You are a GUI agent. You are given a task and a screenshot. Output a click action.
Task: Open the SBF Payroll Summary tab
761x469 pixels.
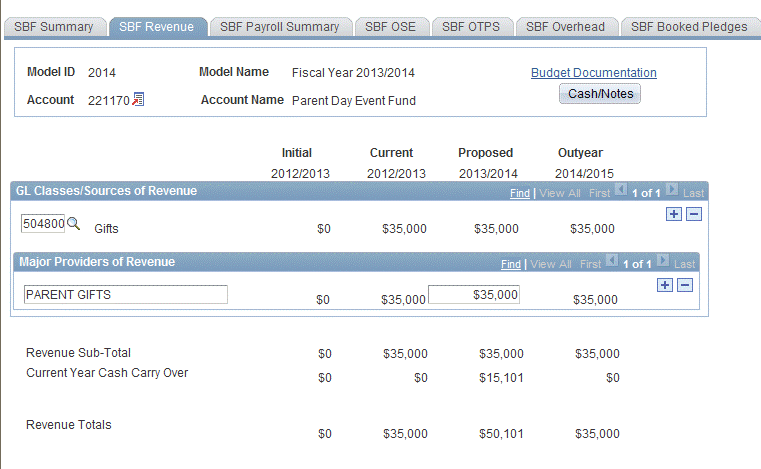(x=279, y=27)
